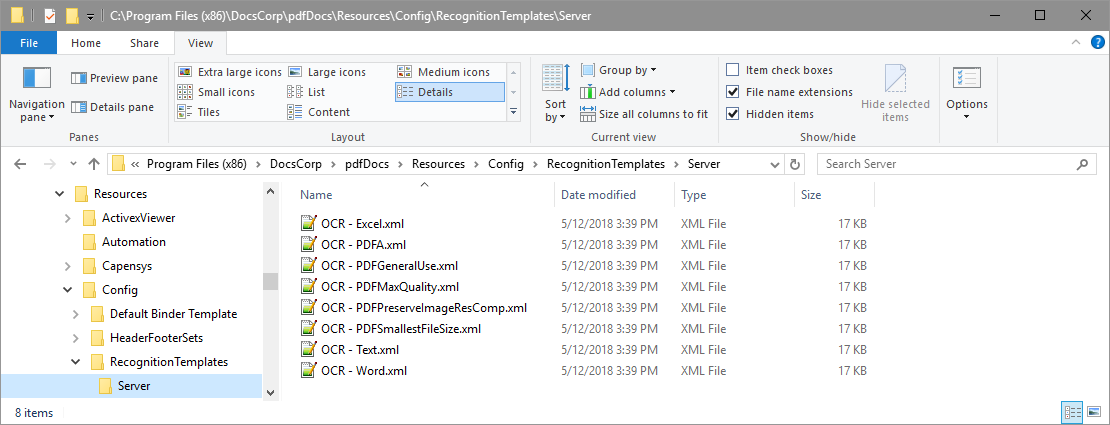Open the Sort by menu
Screen dimensions: 1110x425
pos(556,94)
